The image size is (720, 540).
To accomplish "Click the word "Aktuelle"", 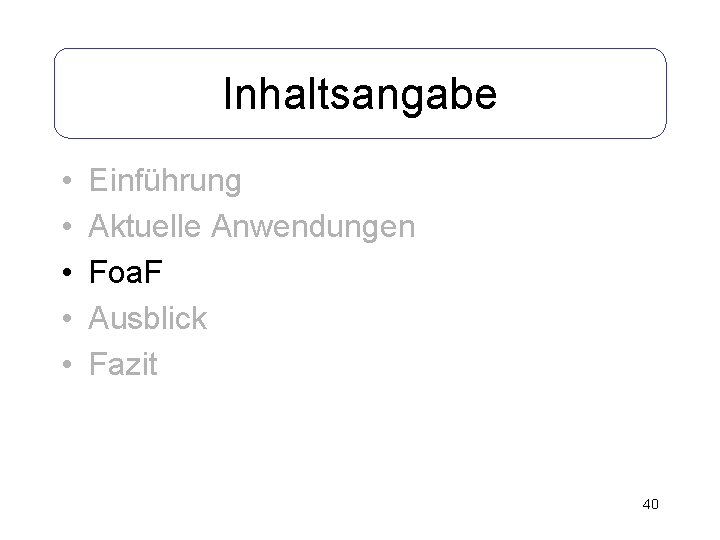I will coord(146,227).
